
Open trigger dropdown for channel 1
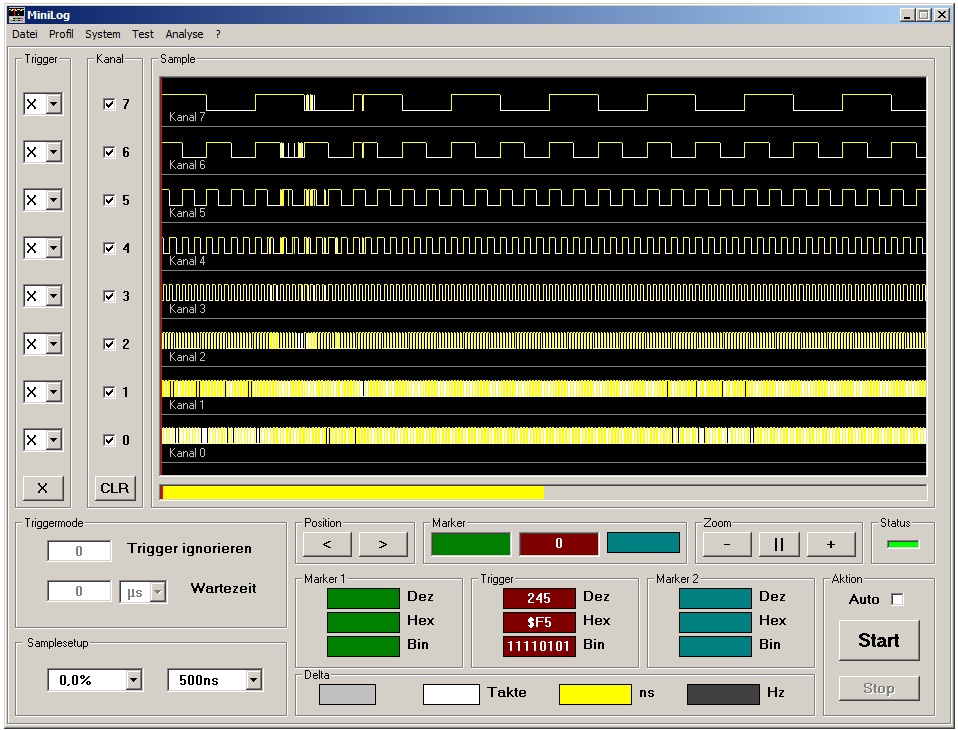tap(54, 392)
